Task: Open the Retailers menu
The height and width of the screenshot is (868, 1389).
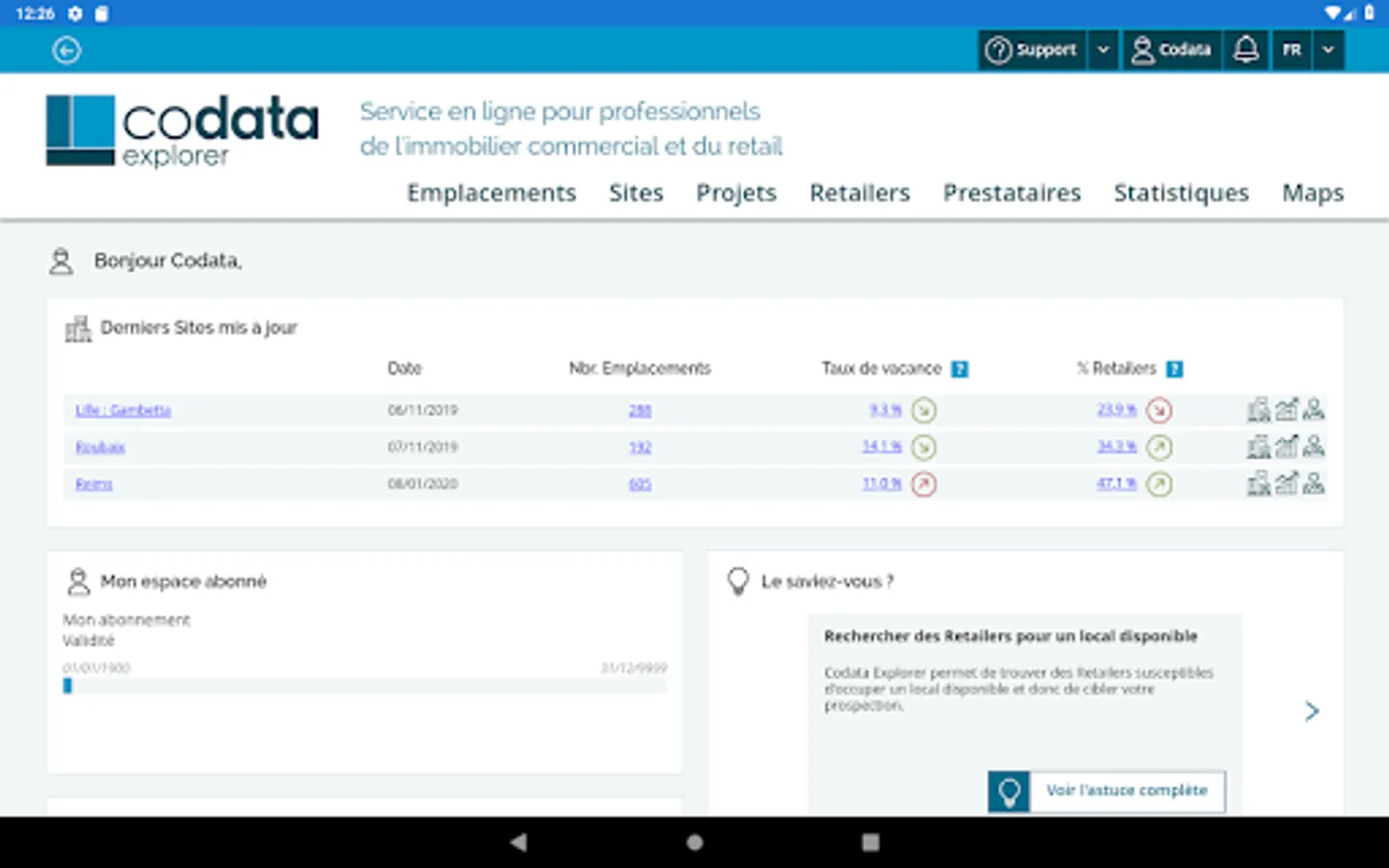Action: (x=859, y=193)
